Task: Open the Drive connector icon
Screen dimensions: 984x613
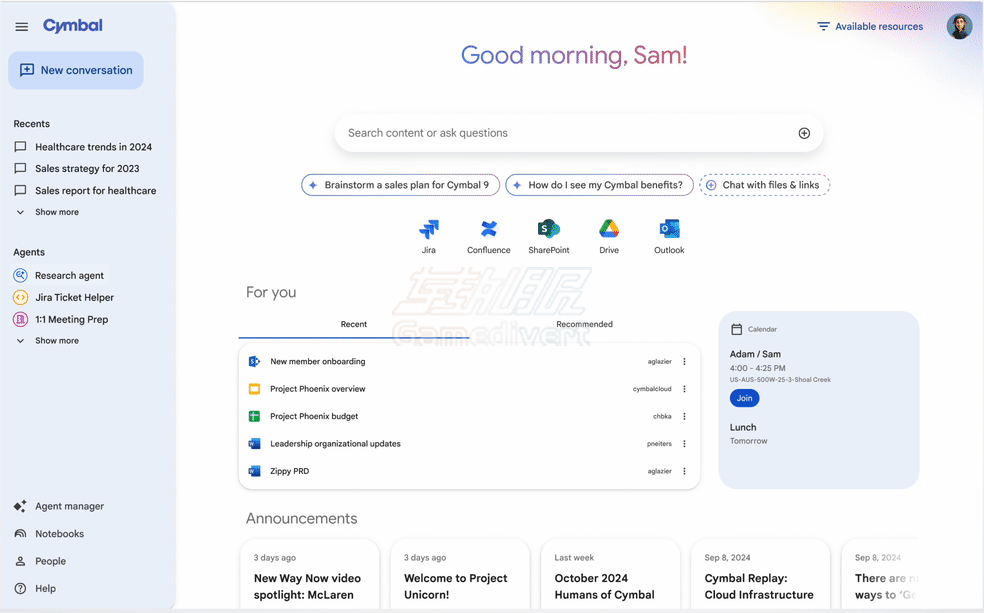Action: point(609,230)
